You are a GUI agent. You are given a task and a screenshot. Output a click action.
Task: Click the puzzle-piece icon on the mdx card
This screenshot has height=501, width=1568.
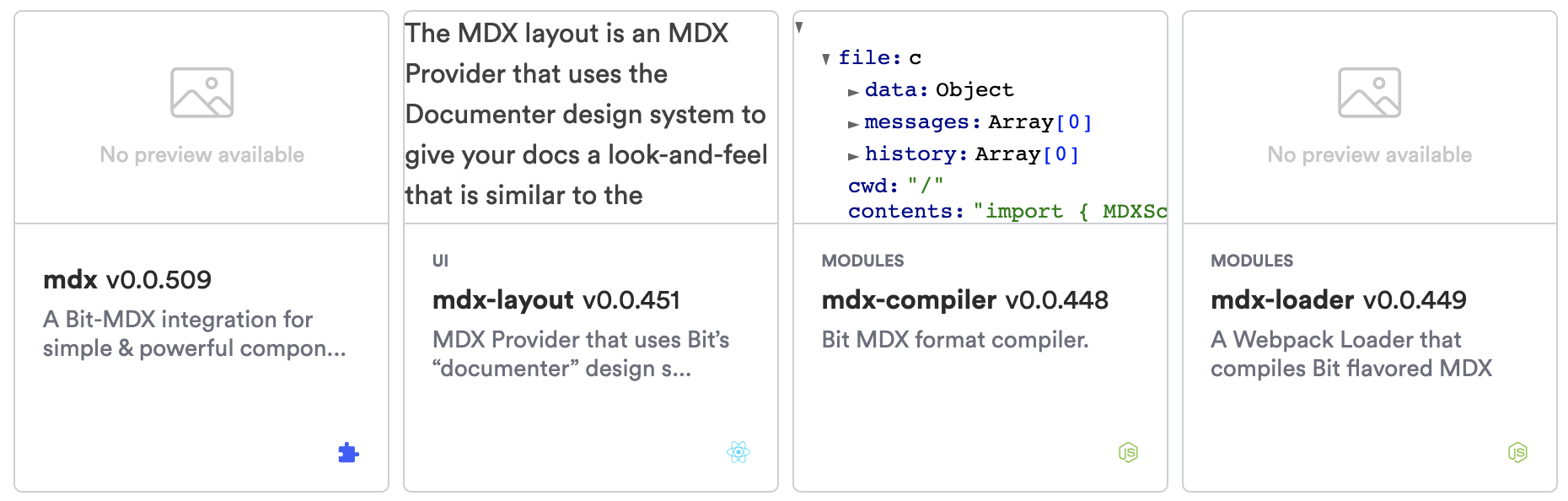pyautogui.click(x=348, y=453)
